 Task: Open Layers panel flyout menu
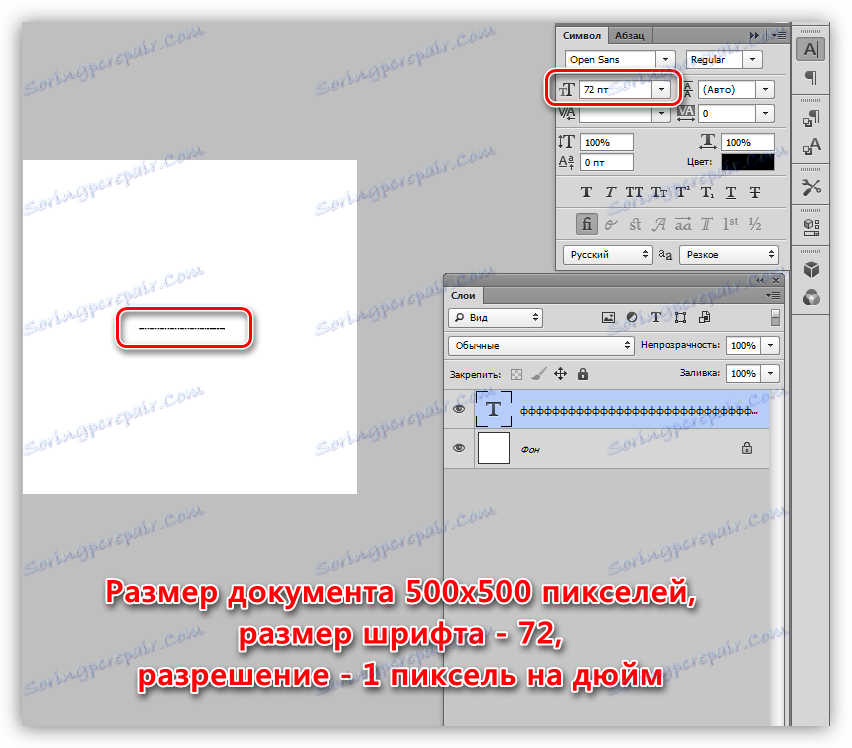[x=773, y=296]
